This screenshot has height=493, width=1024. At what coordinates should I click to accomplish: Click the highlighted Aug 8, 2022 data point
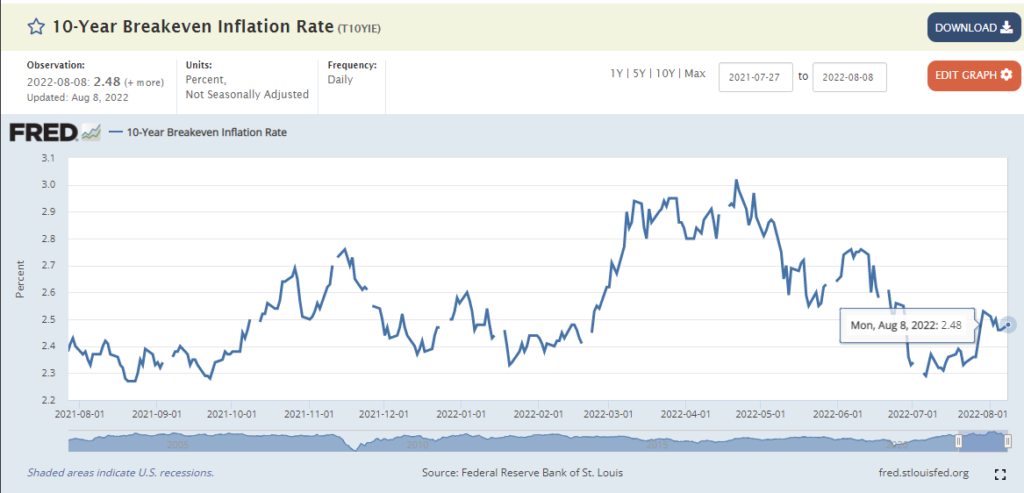coord(1009,324)
